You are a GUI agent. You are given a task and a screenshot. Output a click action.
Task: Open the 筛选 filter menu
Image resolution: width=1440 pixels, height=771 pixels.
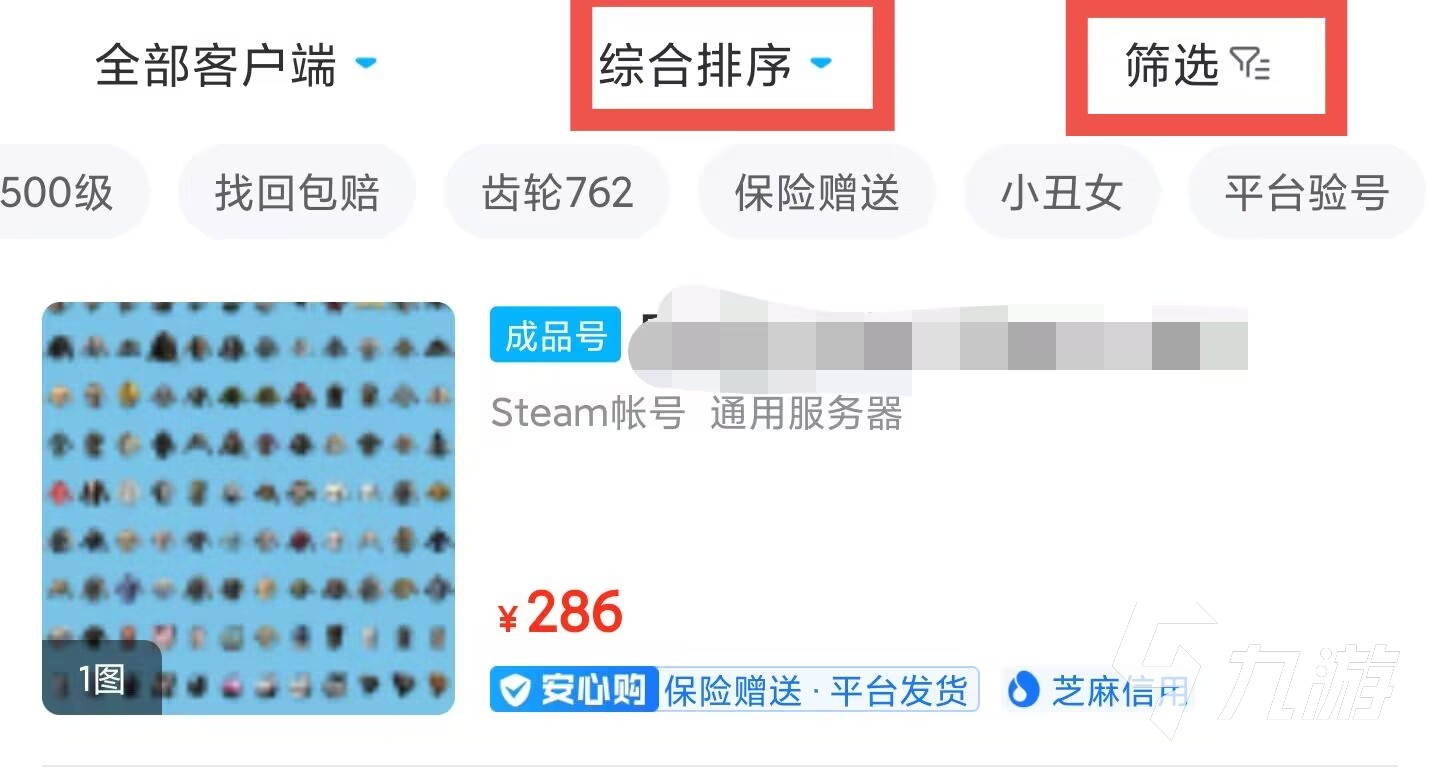[1198, 66]
